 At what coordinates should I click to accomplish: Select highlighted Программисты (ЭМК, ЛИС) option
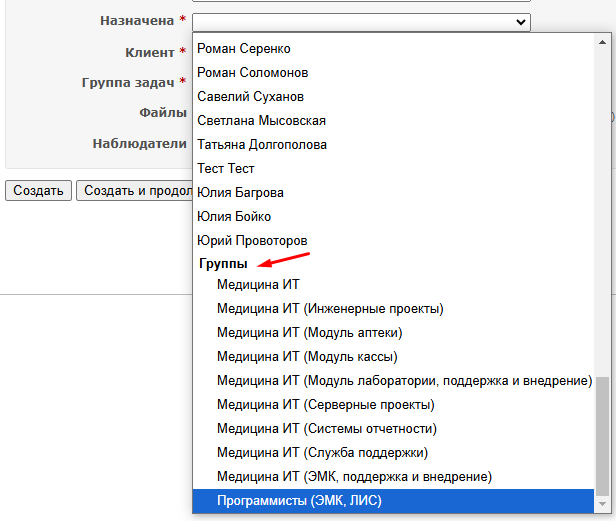point(299,501)
